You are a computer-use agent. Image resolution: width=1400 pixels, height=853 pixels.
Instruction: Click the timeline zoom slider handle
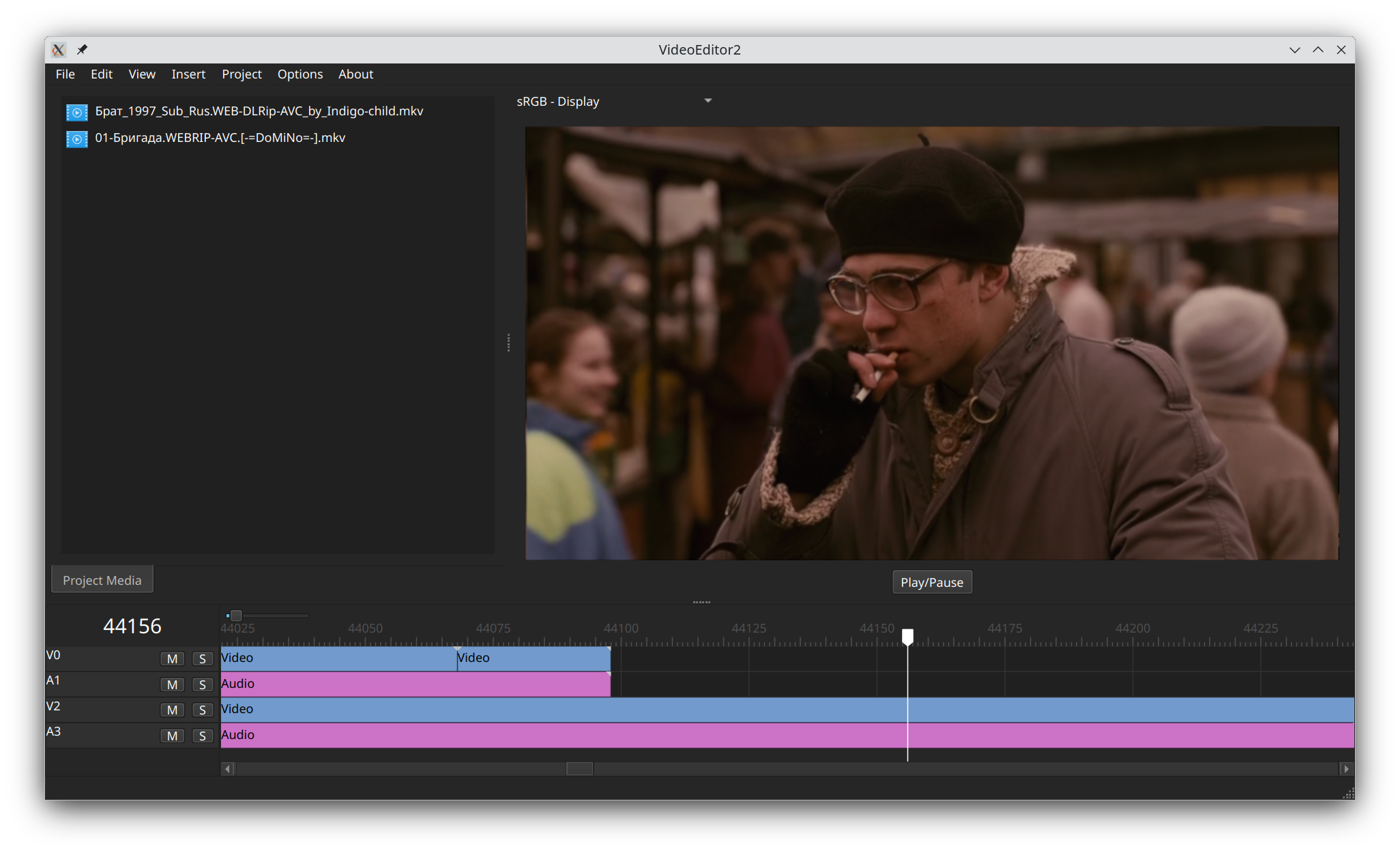tap(236, 616)
